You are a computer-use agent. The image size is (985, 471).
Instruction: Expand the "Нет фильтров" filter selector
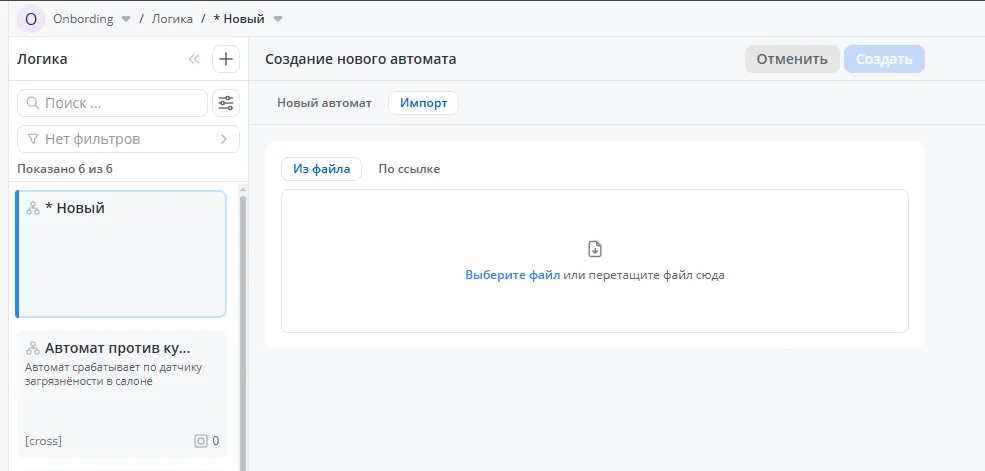tap(128, 139)
